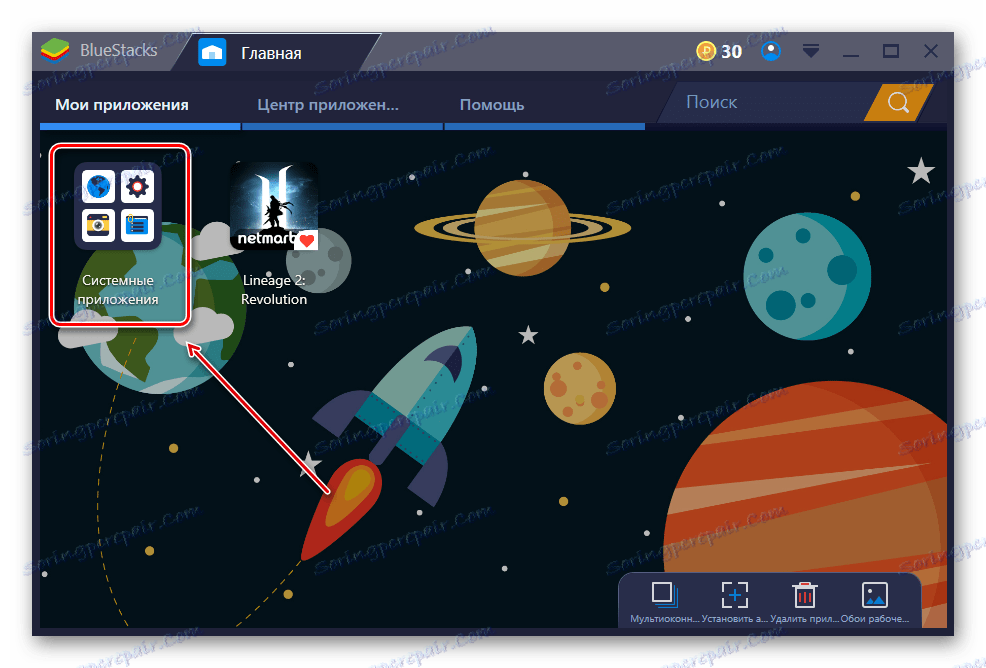Click the orange search magnifier button
Viewport: 986px width, 668px height.
[x=898, y=102]
